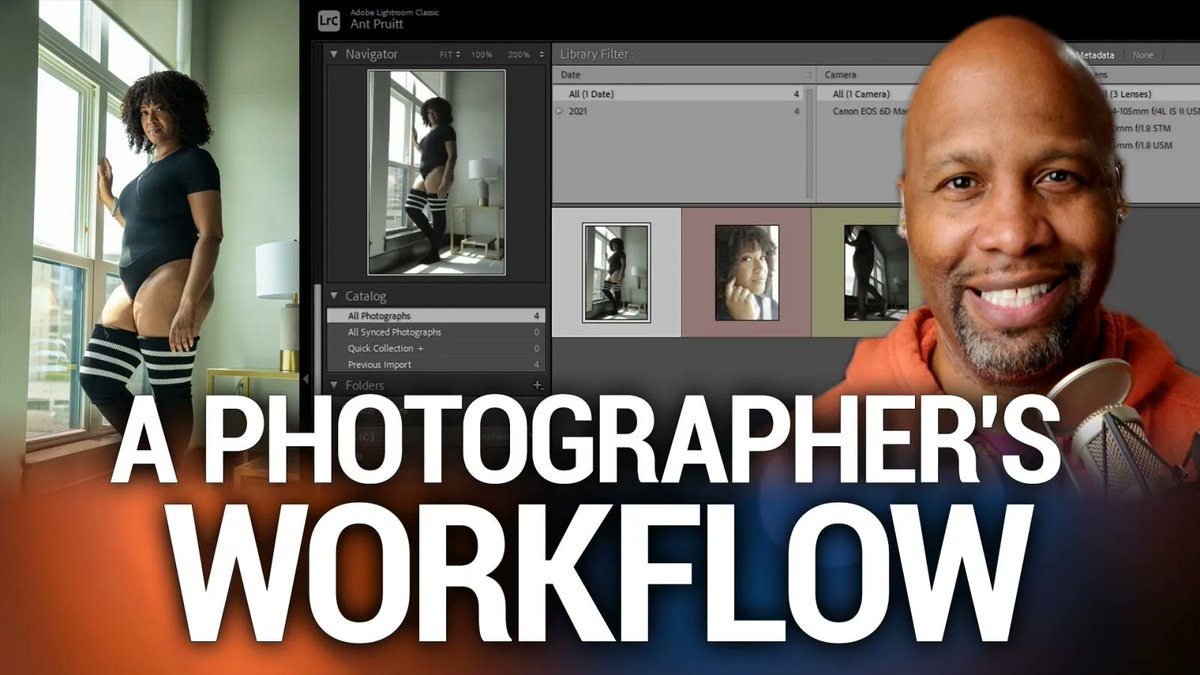
Task: Click the Library Filter label
Action: [x=598, y=54]
